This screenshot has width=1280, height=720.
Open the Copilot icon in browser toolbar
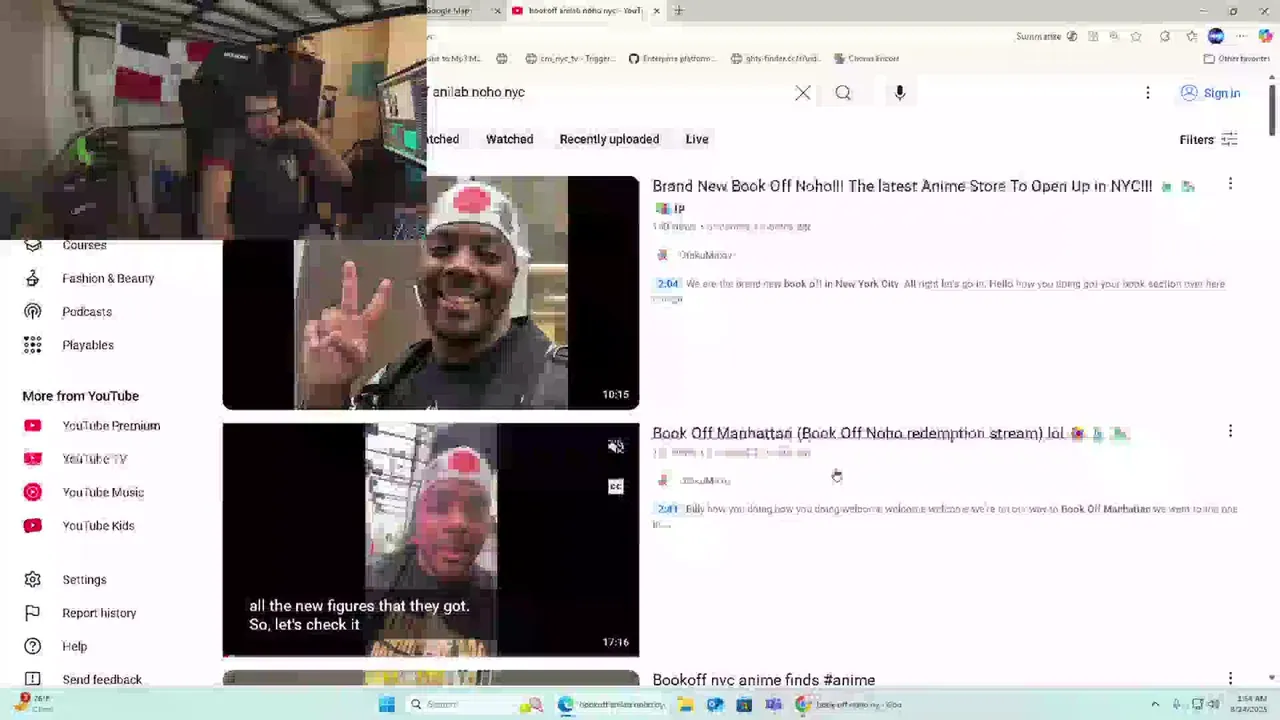pyautogui.click(x=1265, y=37)
